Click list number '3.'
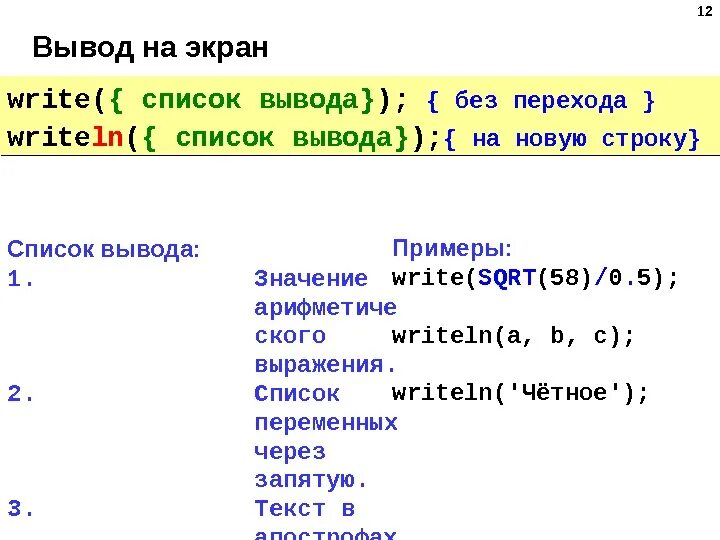 [20, 508]
